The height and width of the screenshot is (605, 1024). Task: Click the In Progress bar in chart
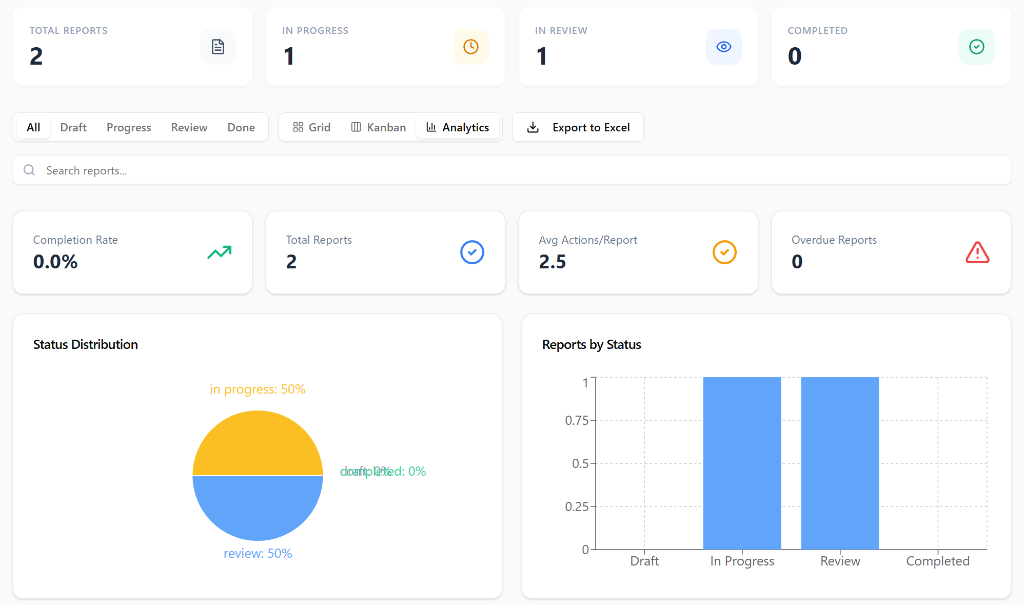(x=742, y=463)
